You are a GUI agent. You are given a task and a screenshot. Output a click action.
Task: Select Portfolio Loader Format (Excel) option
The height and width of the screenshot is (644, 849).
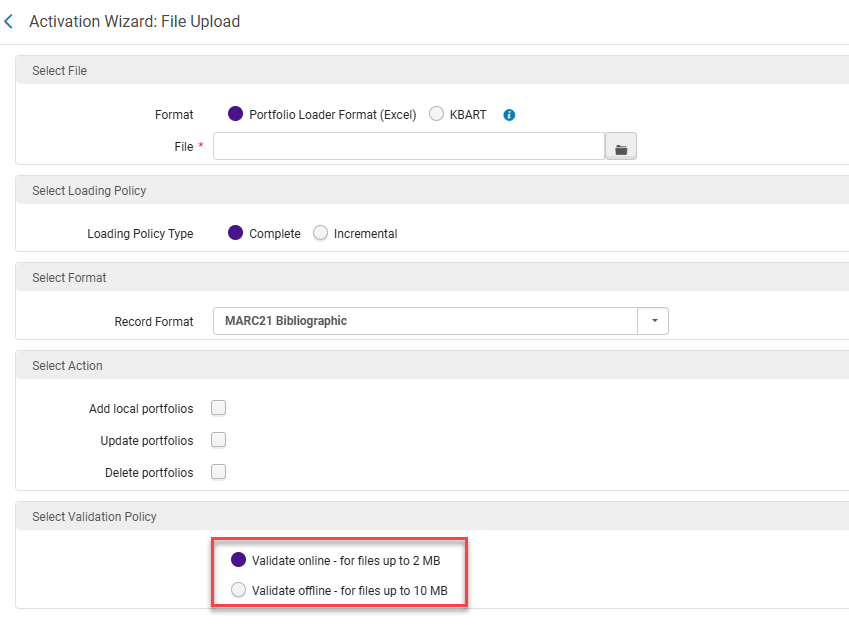(x=236, y=114)
